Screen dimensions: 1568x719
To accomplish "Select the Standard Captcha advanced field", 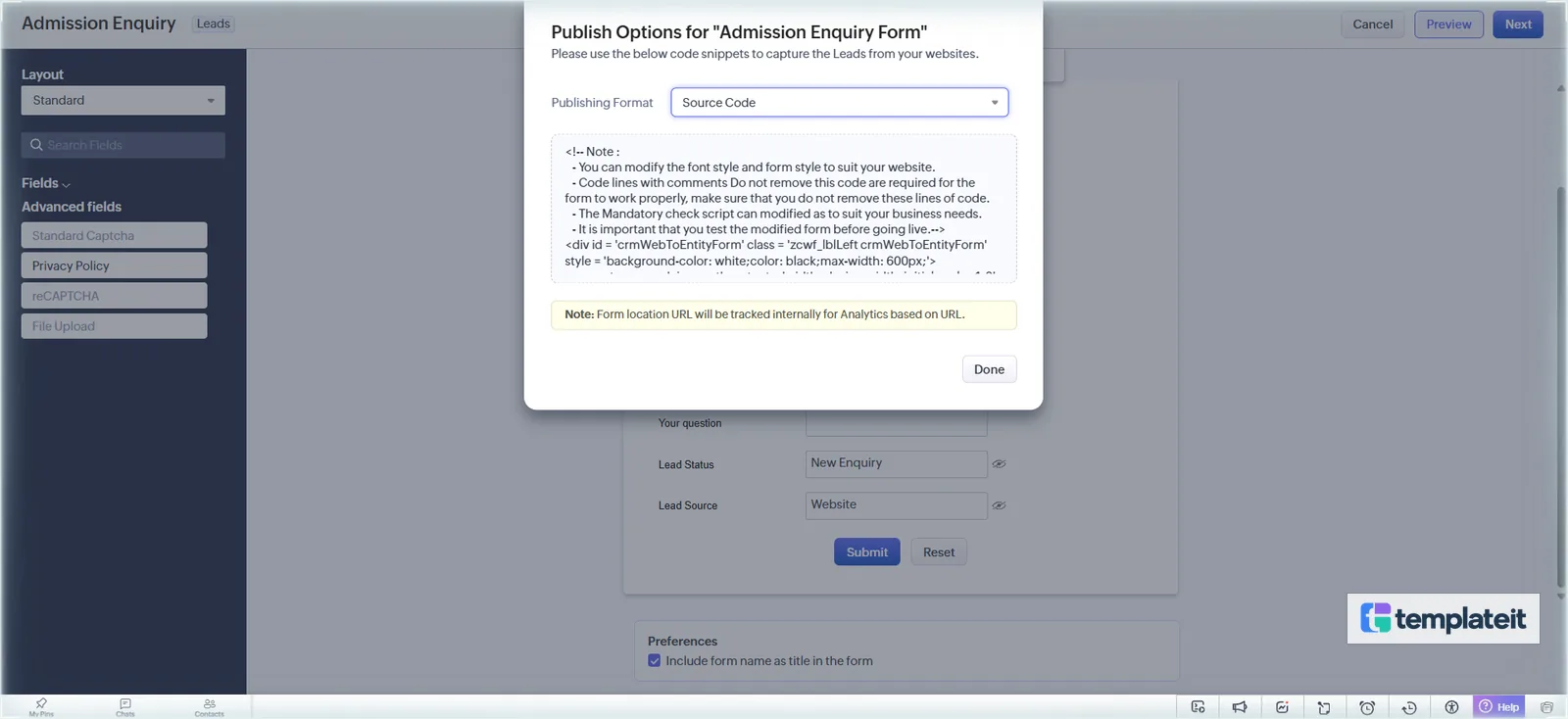I will click(114, 235).
